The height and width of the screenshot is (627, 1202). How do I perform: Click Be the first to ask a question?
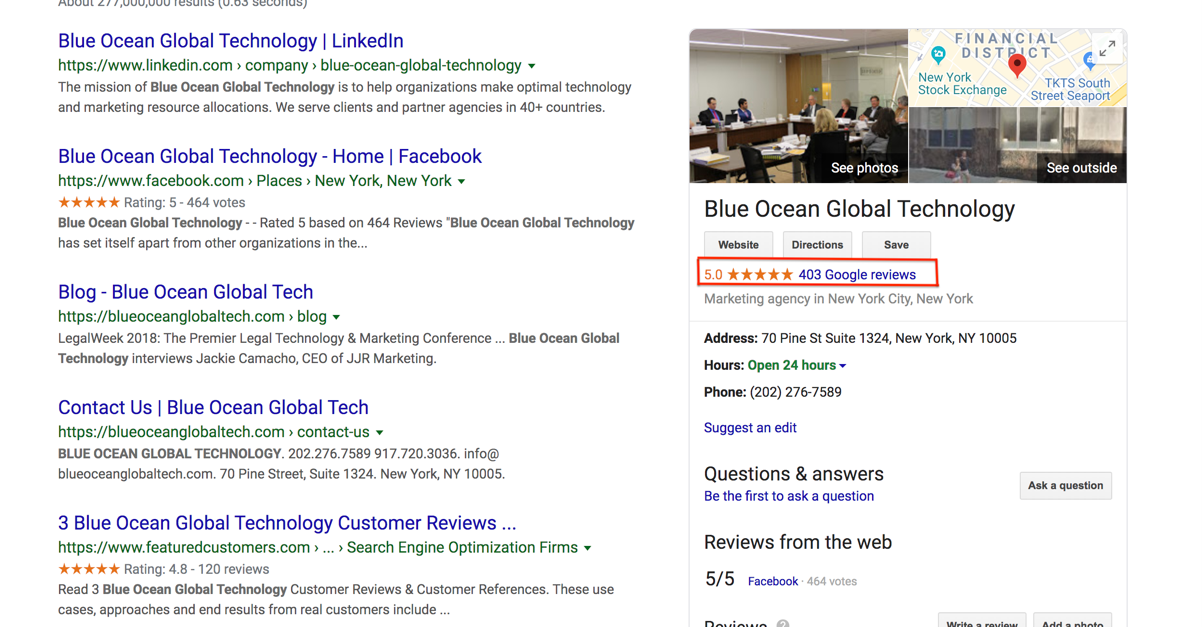(x=789, y=496)
